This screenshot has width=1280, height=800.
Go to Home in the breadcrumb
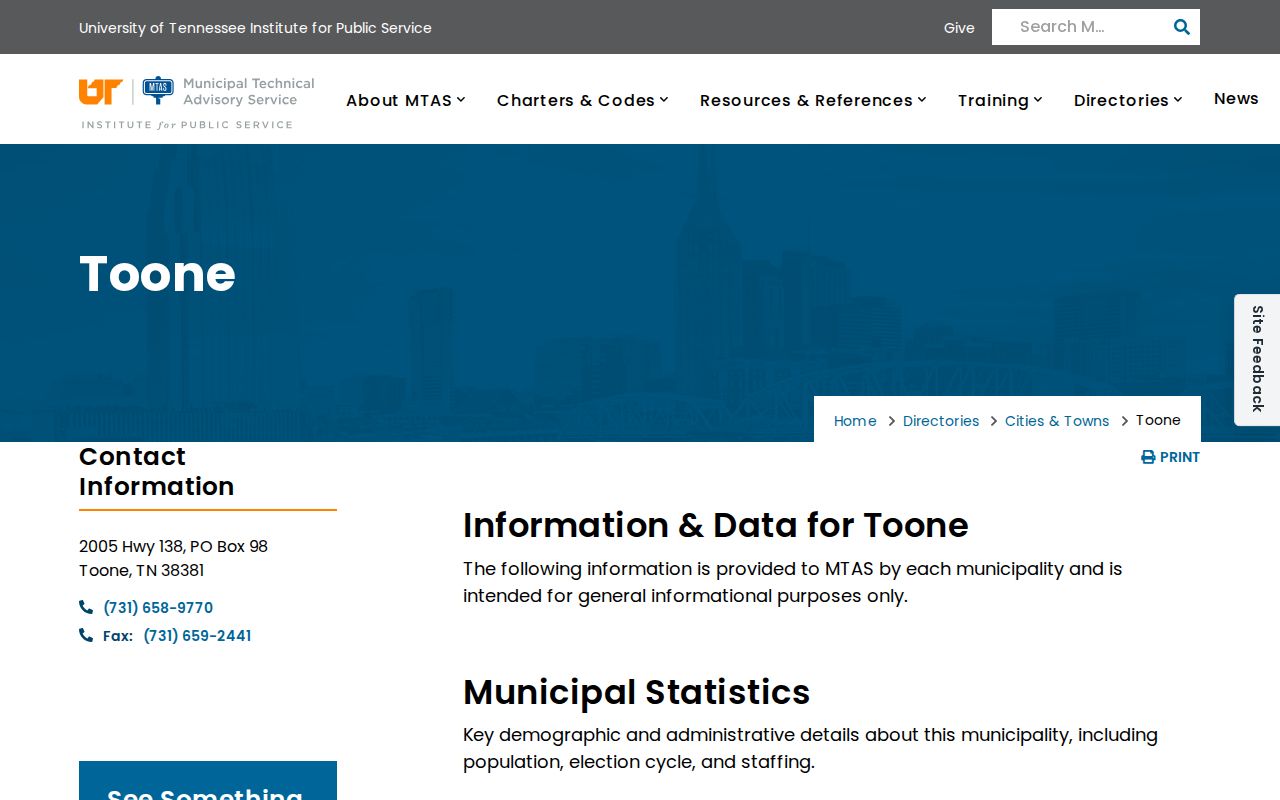(855, 421)
